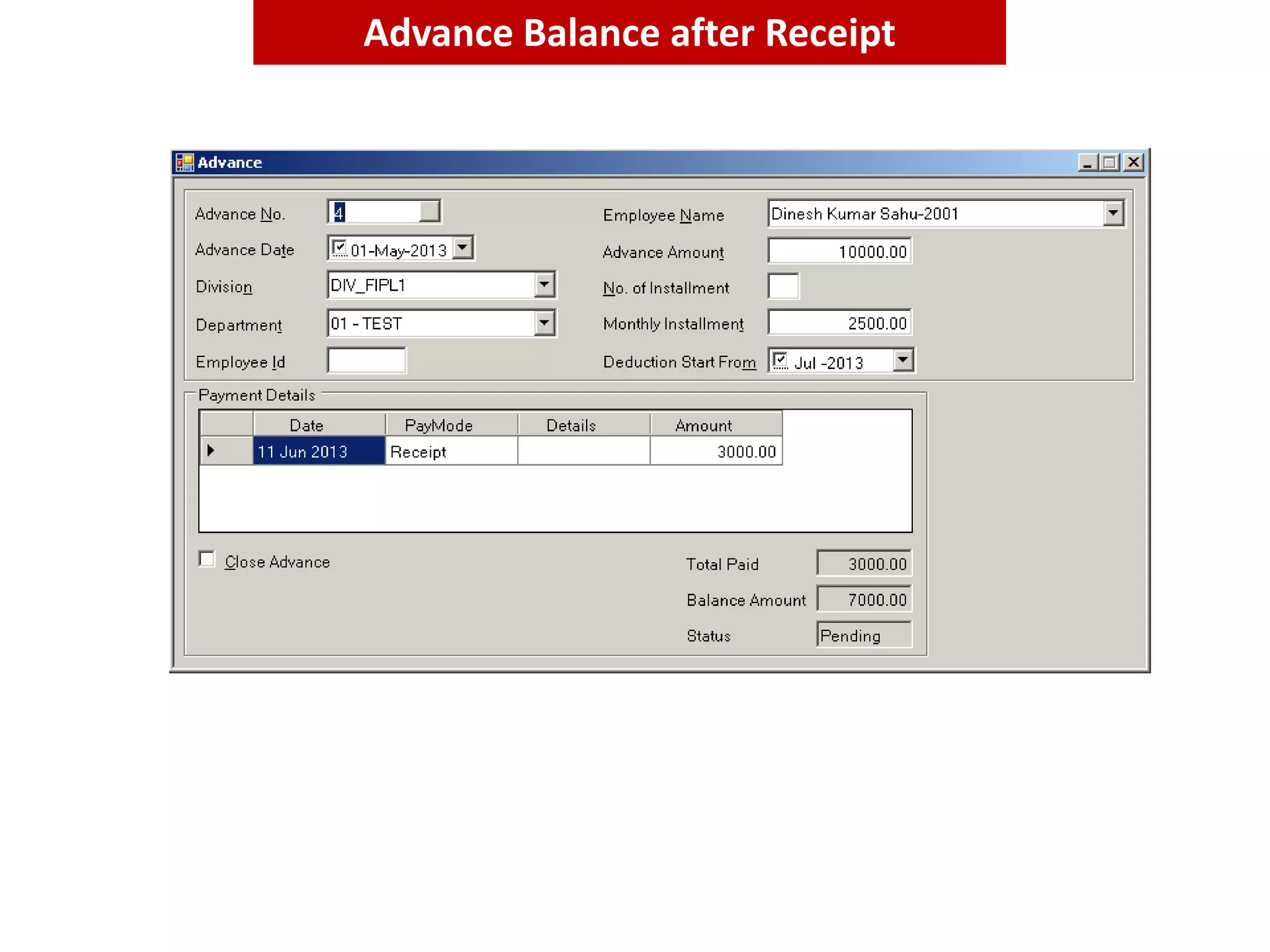This screenshot has width=1270, height=952.
Task: Click the Monthly Installment field
Action: point(840,323)
